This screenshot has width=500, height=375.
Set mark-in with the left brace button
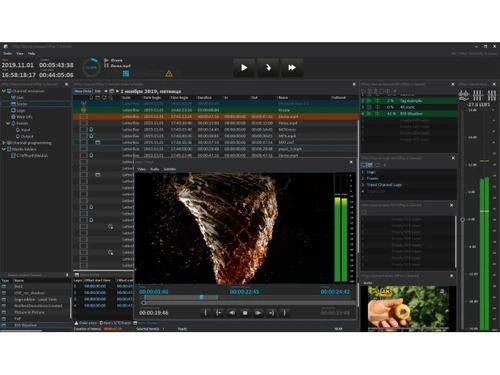coord(205,313)
